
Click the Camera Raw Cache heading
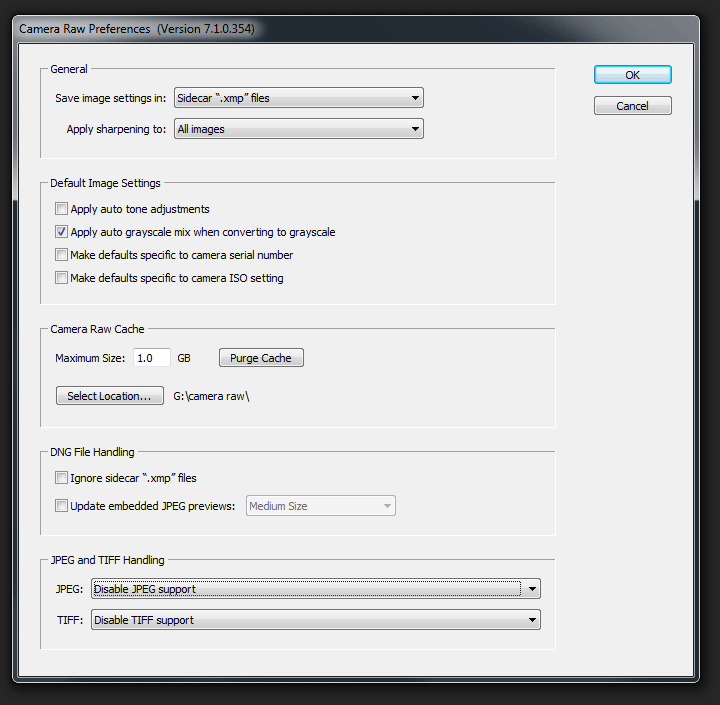pyautogui.click(x=97, y=329)
